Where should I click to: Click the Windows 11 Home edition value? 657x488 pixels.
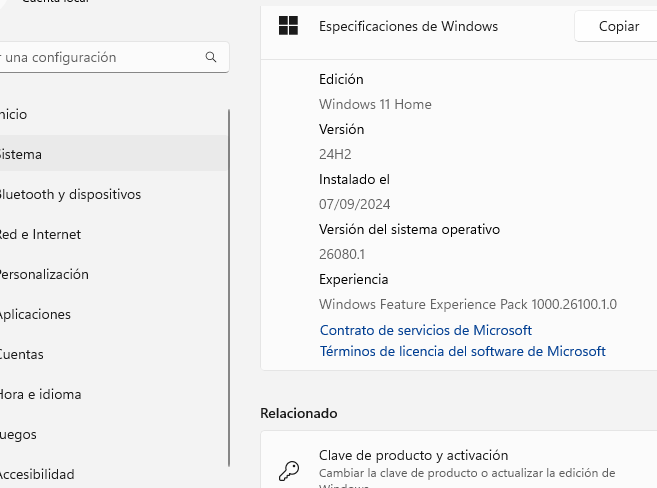tap(375, 104)
